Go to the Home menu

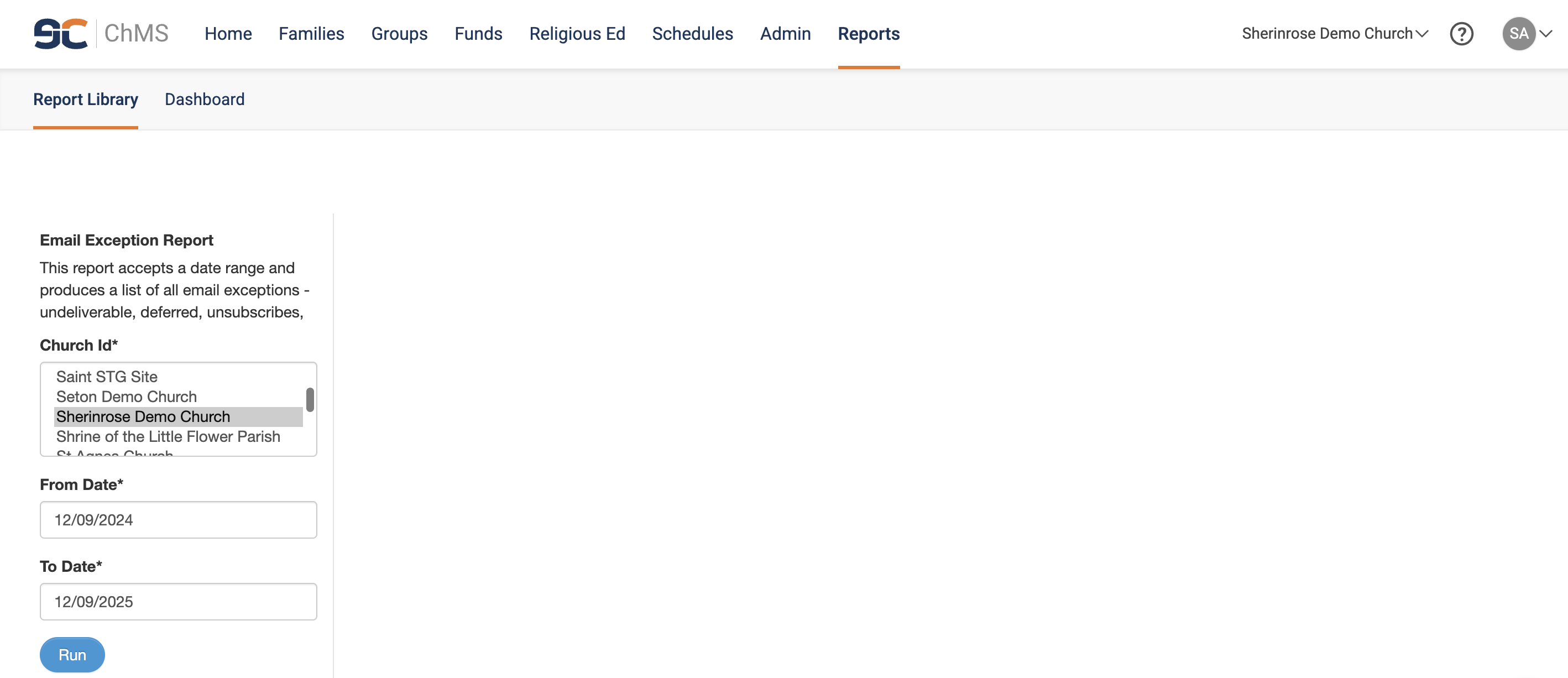coord(228,34)
